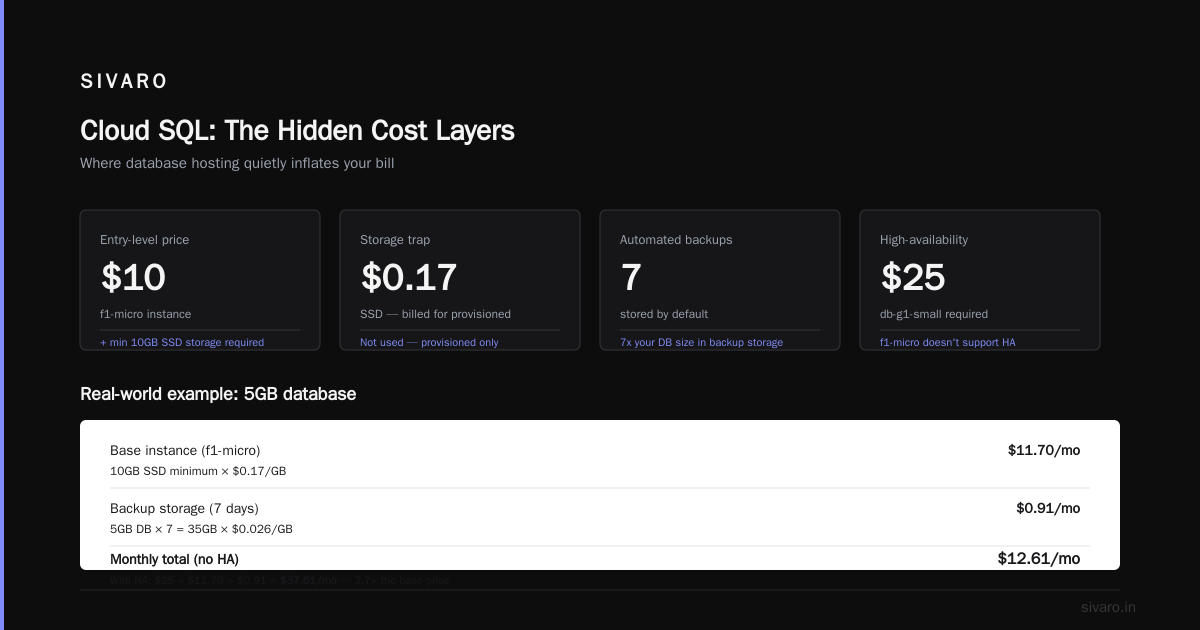Click the subtitle 'Where database hosting quietly inflates your bill'
1200x630 pixels.
click(237, 163)
